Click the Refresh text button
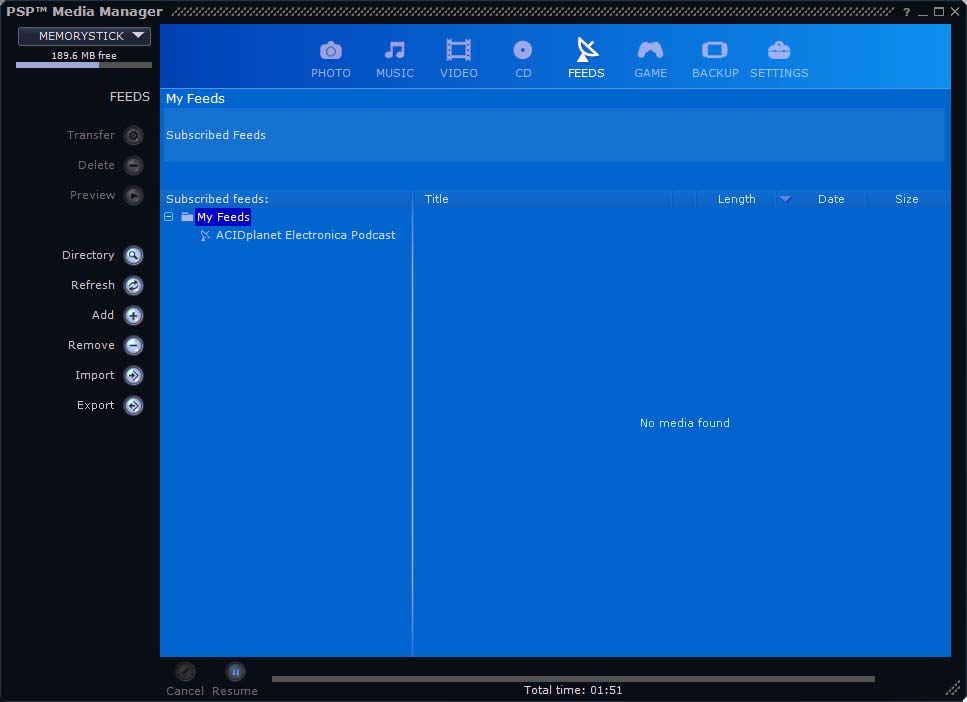Screen dimensions: 967x702 point(93,286)
